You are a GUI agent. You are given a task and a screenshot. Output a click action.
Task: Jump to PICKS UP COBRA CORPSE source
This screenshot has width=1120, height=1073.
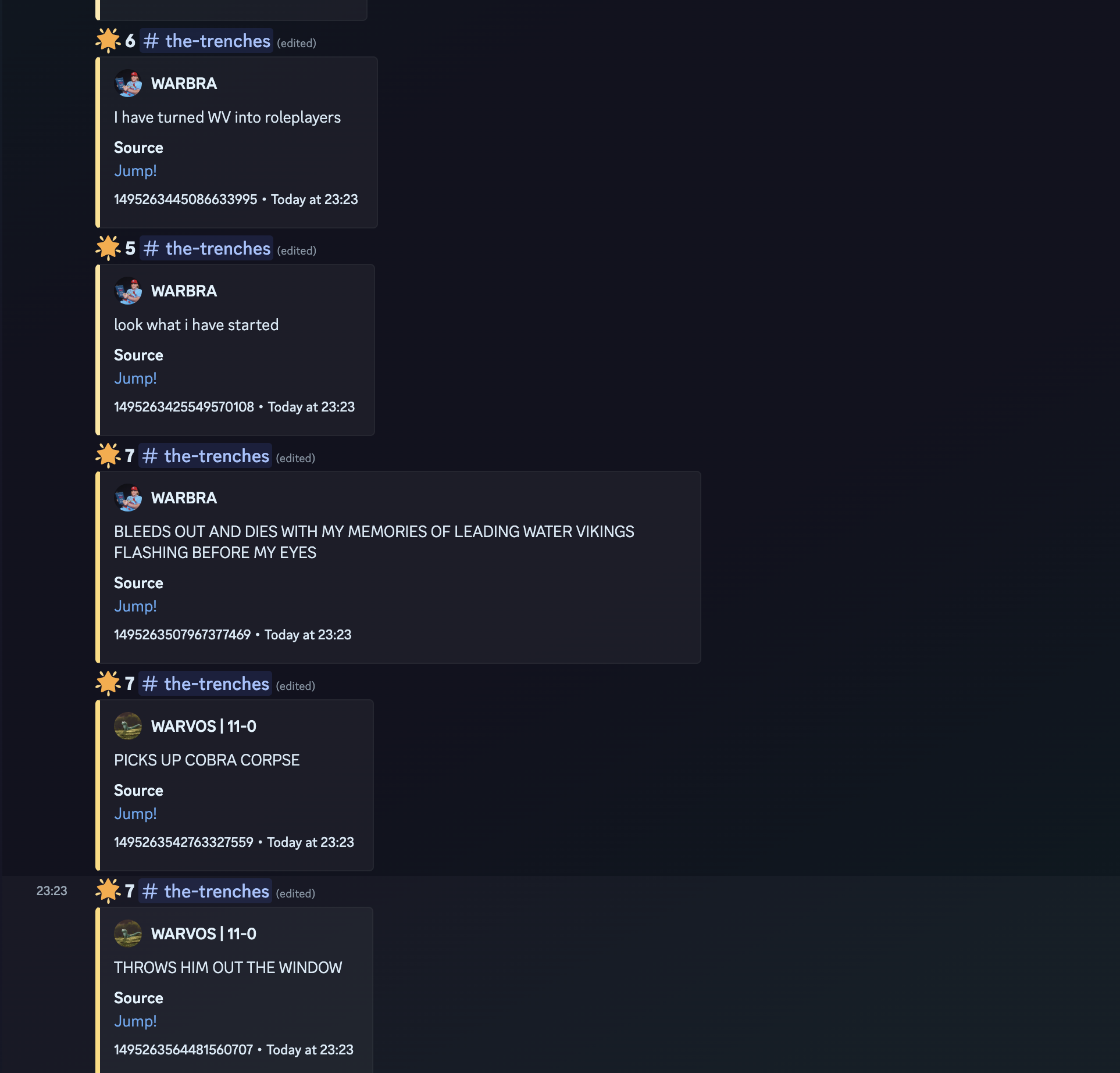coord(135,814)
